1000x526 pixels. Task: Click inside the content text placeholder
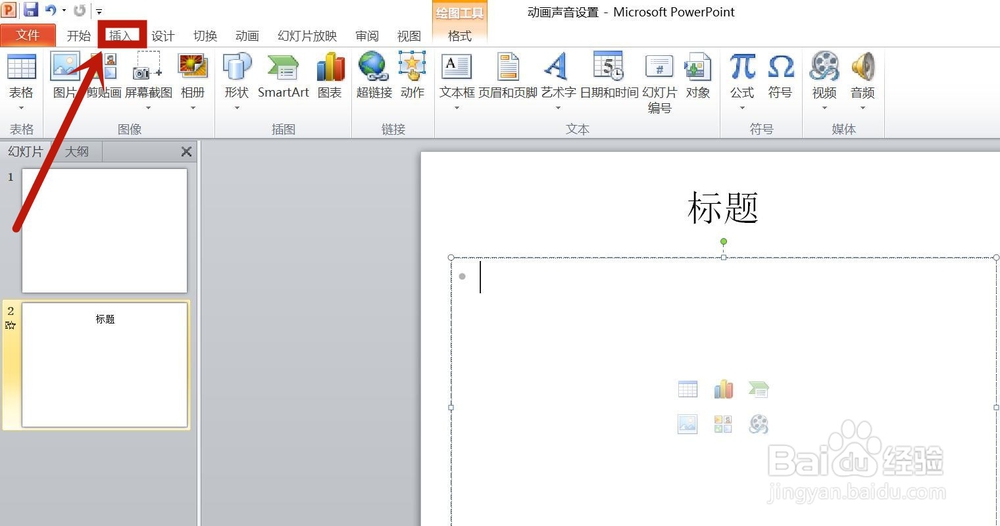(724, 391)
